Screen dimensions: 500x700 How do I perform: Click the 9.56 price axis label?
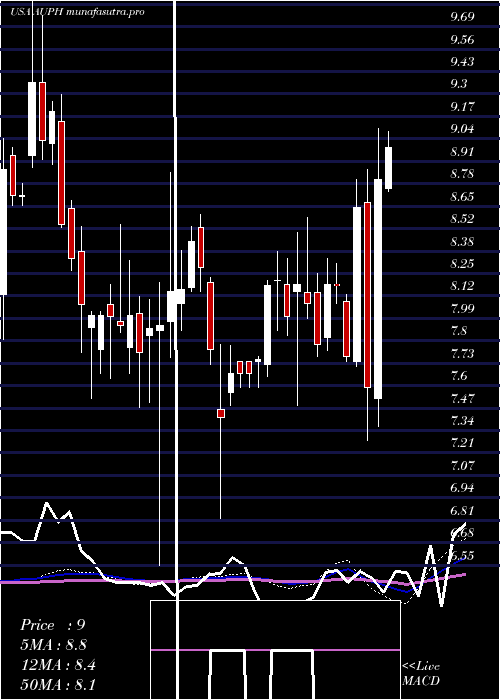coord(462,40)
